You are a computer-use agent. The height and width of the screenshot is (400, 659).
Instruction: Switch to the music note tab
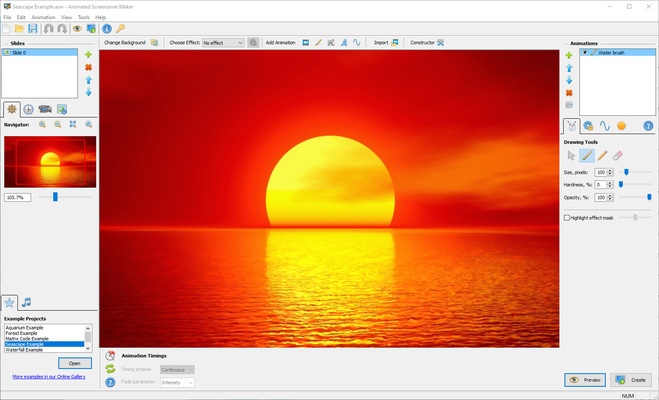[26, 302]
